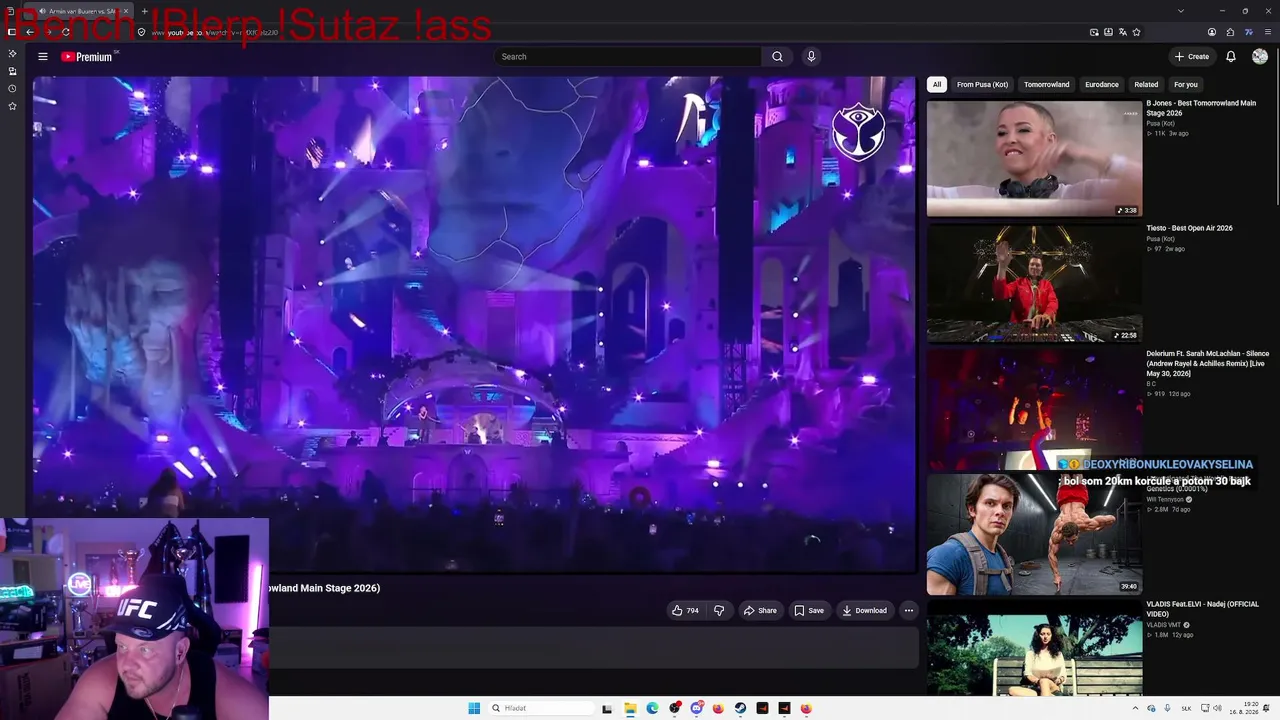The image size is (1280, 720).
Task: Dislike the video with thumbs down
Action: coord(719,610)
